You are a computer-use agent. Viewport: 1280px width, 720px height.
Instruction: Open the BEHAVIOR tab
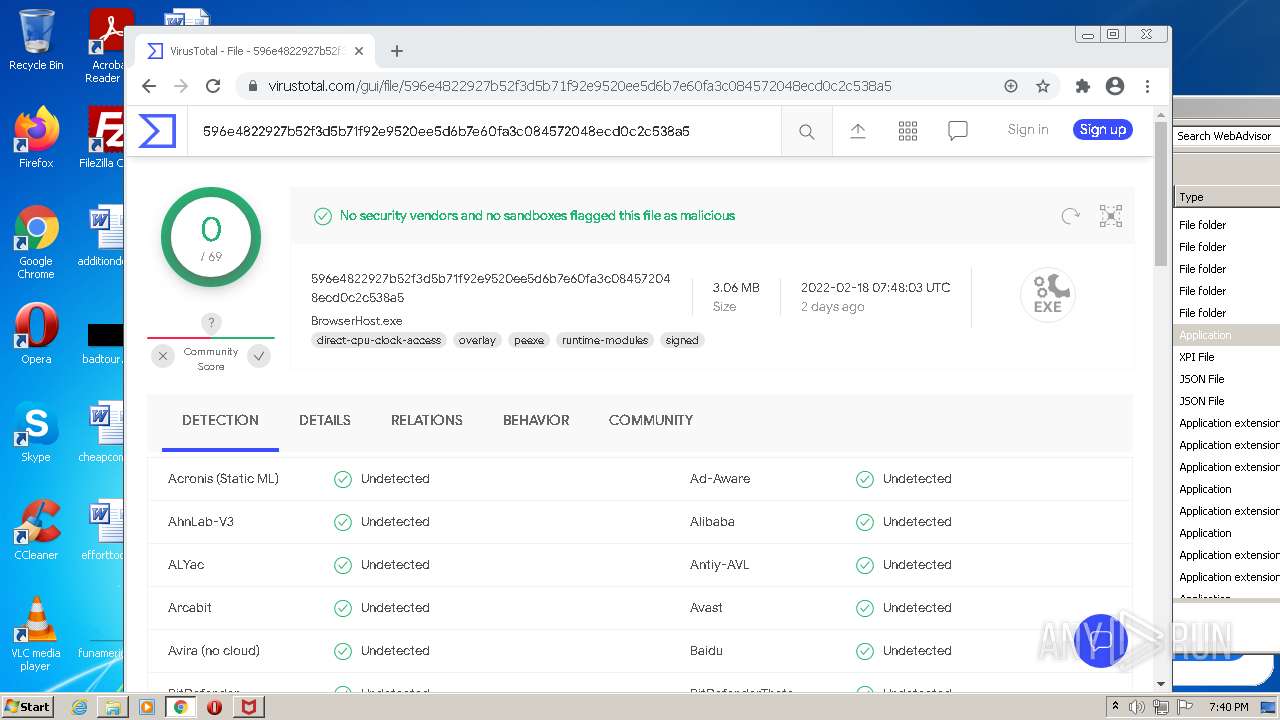pos(536,420)
